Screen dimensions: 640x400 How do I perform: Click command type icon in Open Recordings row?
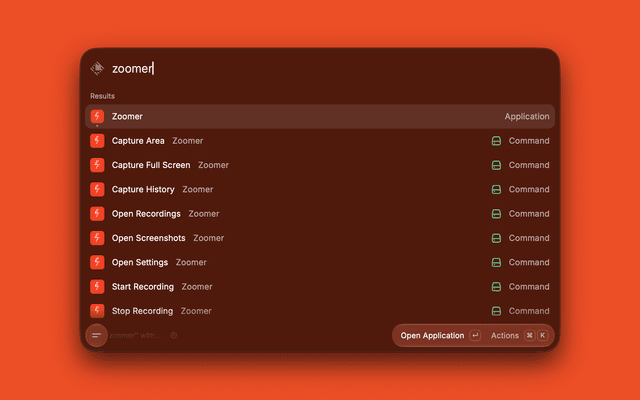pyautogui.click(x=496, y=213)
